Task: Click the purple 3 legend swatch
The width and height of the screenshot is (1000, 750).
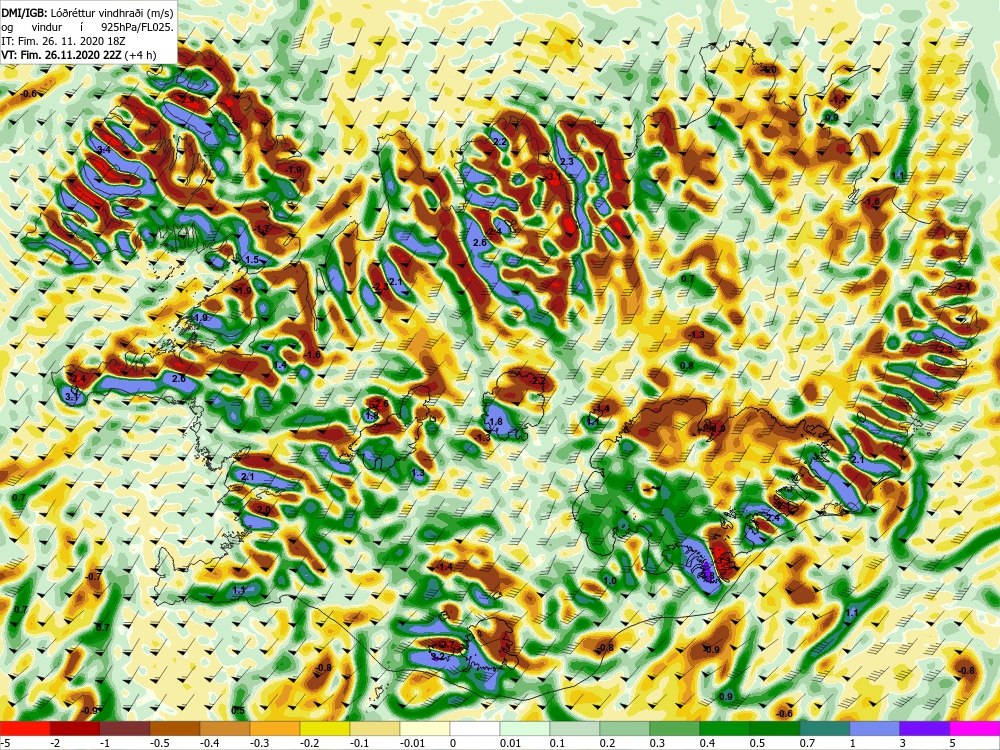Action: tap(925, 729)
